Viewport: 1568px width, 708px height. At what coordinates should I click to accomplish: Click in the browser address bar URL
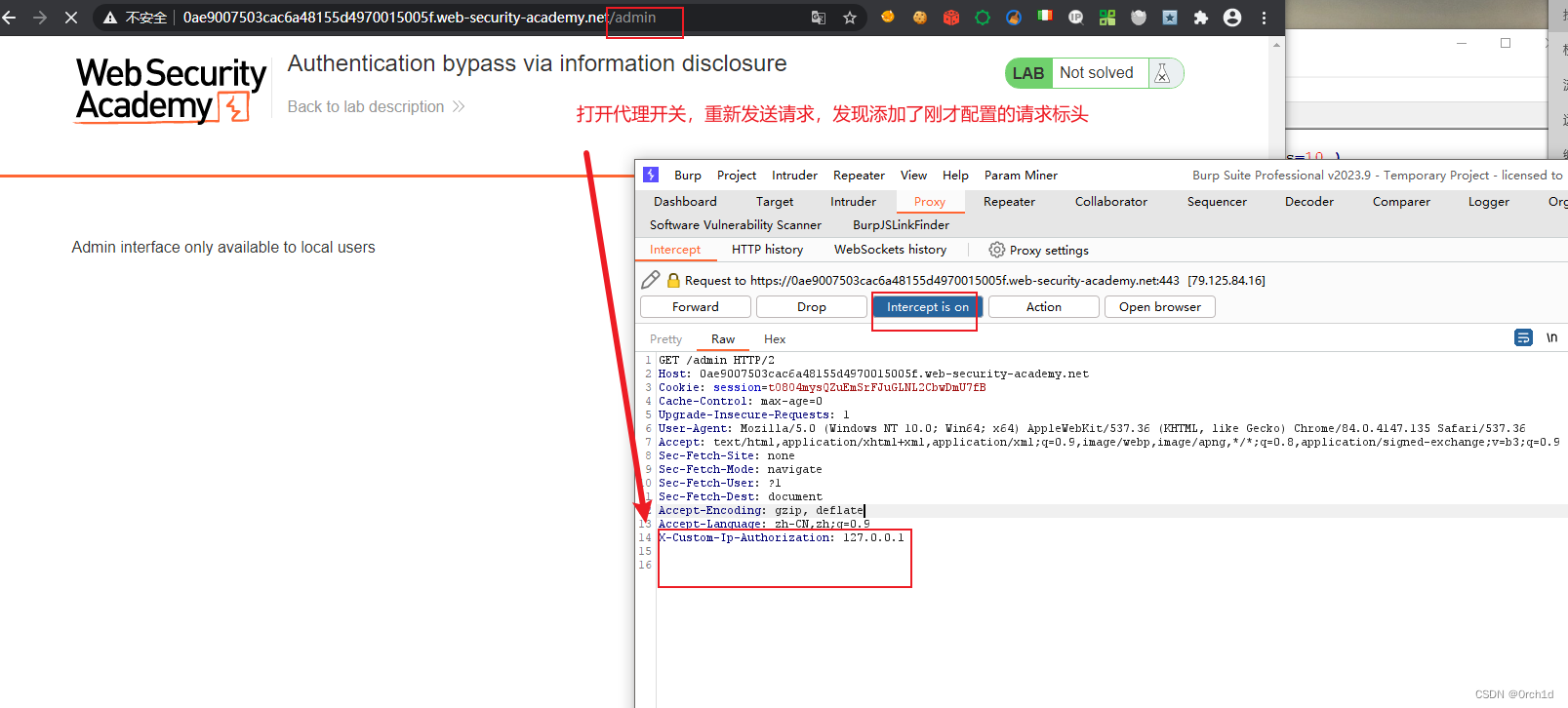tap(420, 18)
